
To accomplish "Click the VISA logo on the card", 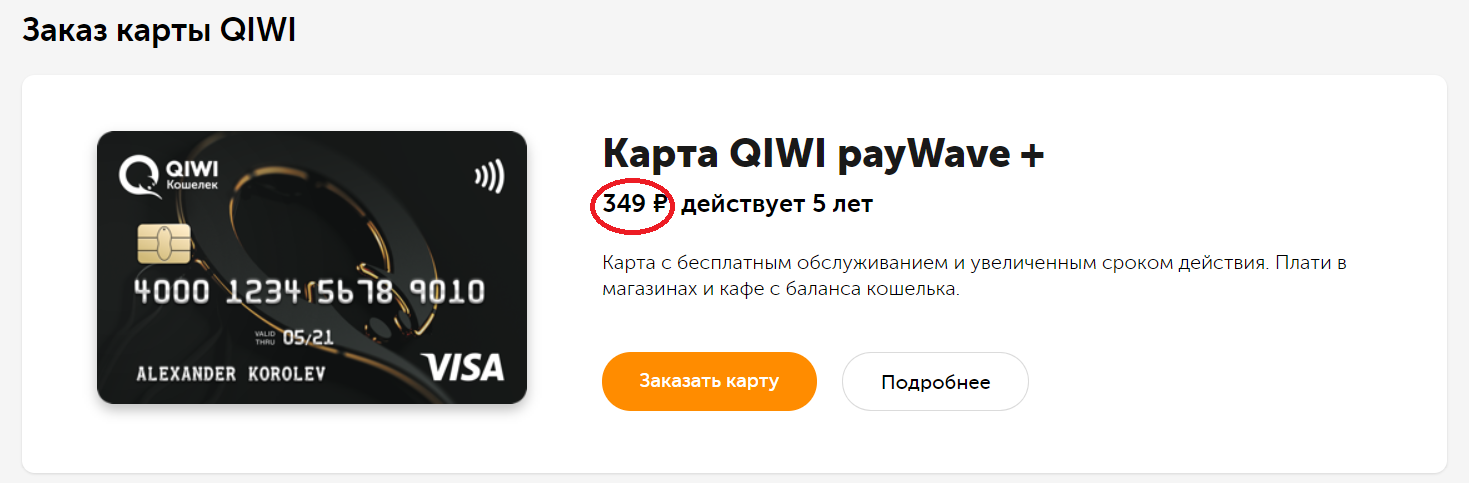I will tap(462, 367).
